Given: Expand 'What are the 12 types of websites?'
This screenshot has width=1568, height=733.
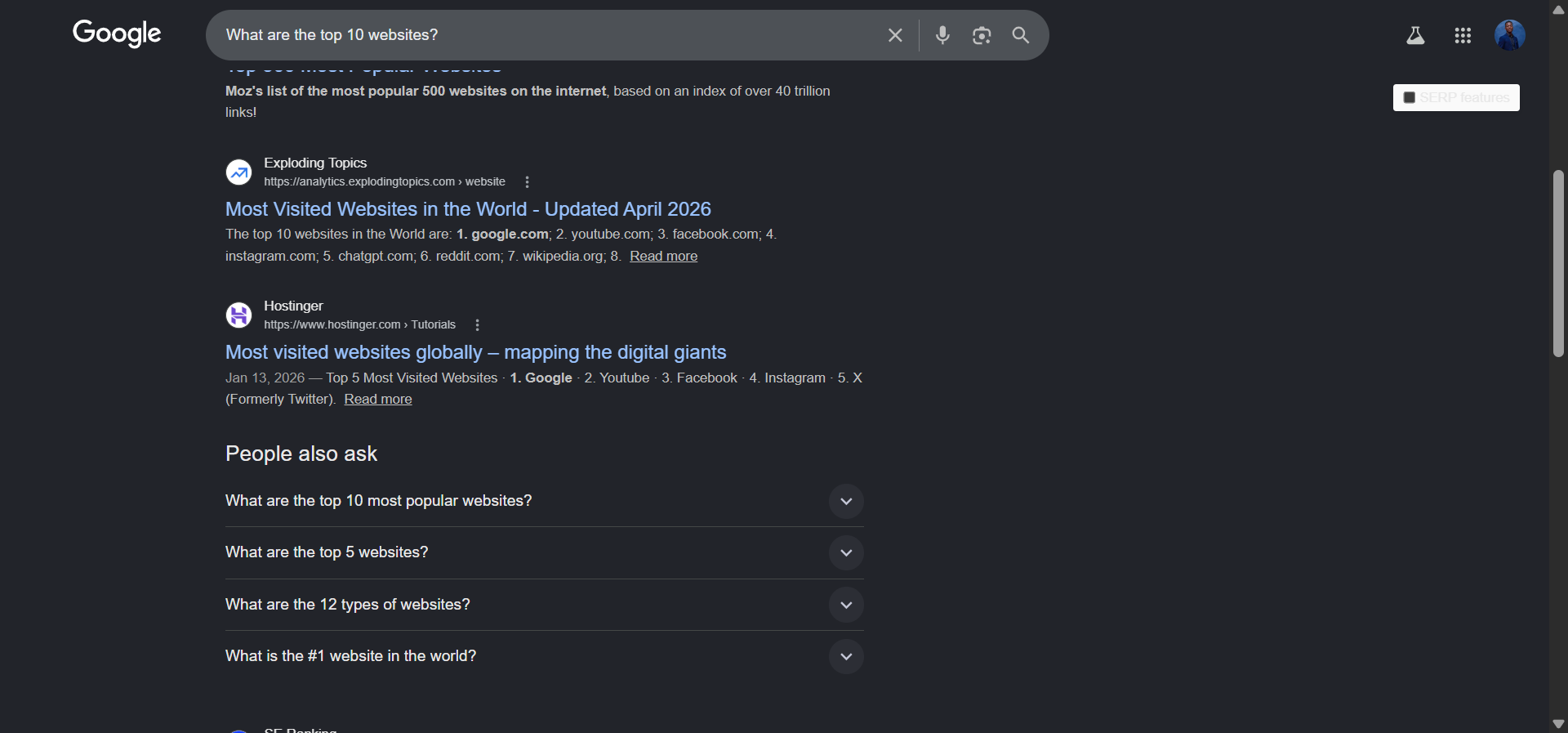Looking at the screenshot, I should click(544, 605).
